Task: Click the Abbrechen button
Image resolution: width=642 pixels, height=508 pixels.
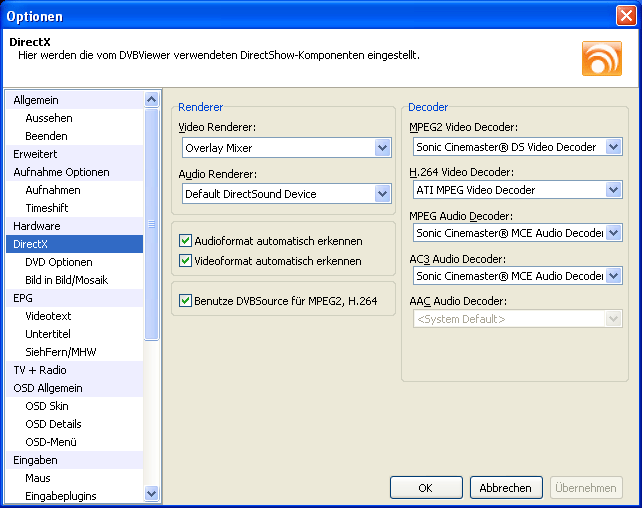Action: pos(506,488)
